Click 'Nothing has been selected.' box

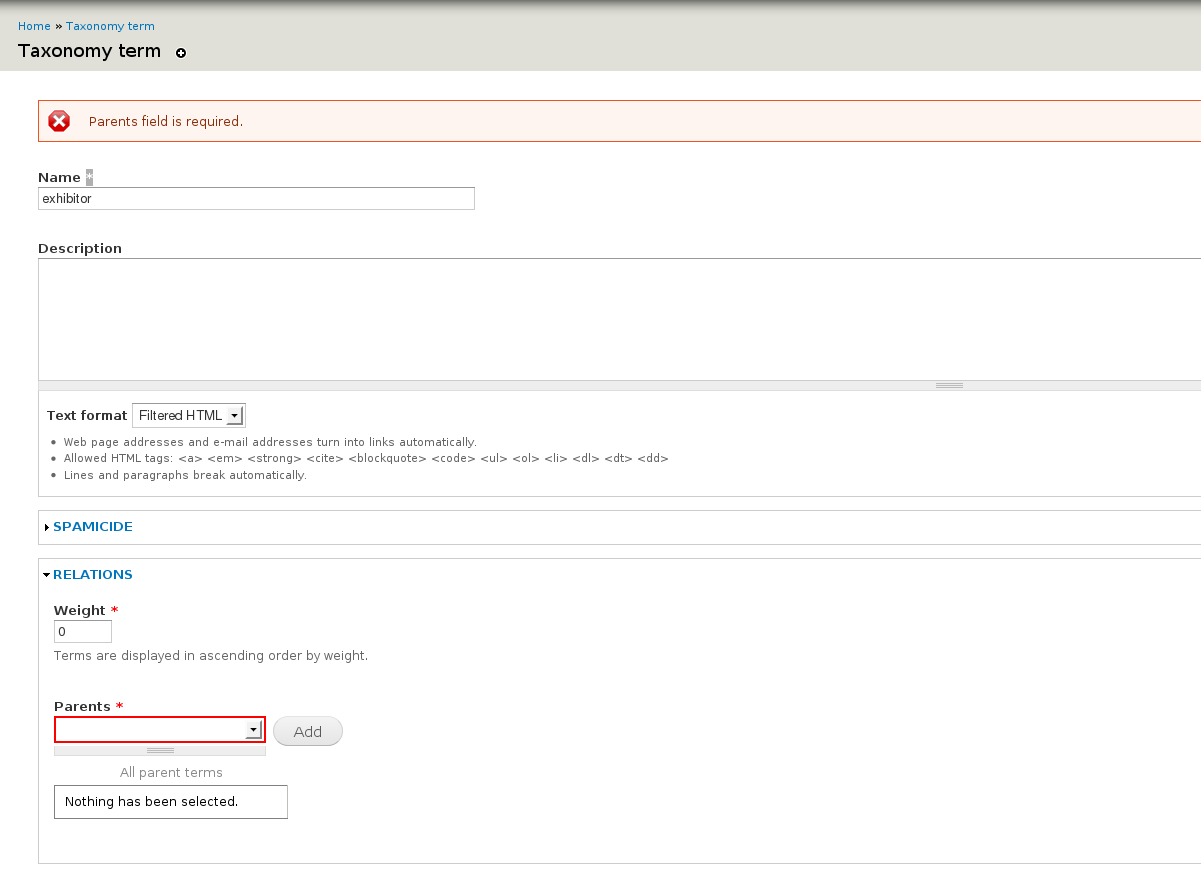coord(171,802)
